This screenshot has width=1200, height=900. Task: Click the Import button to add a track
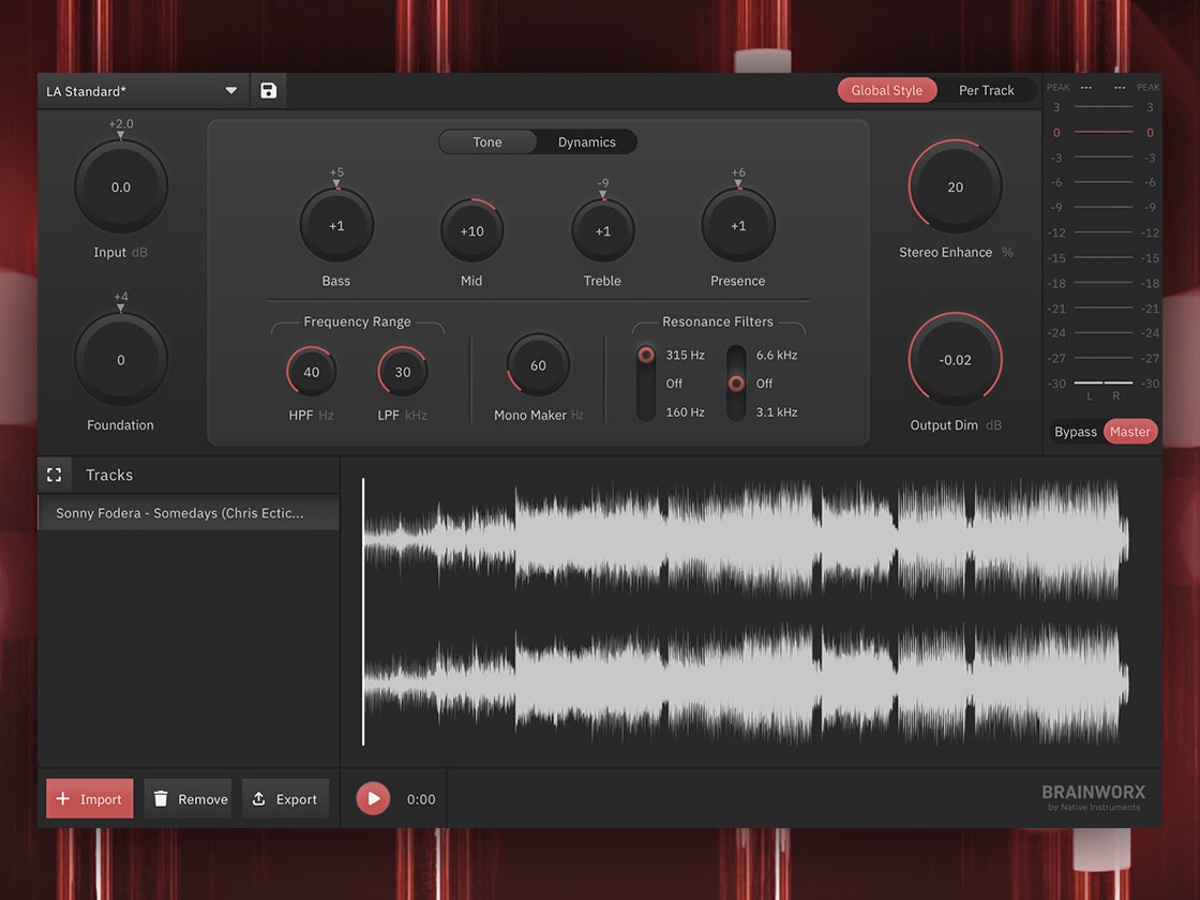89,798
